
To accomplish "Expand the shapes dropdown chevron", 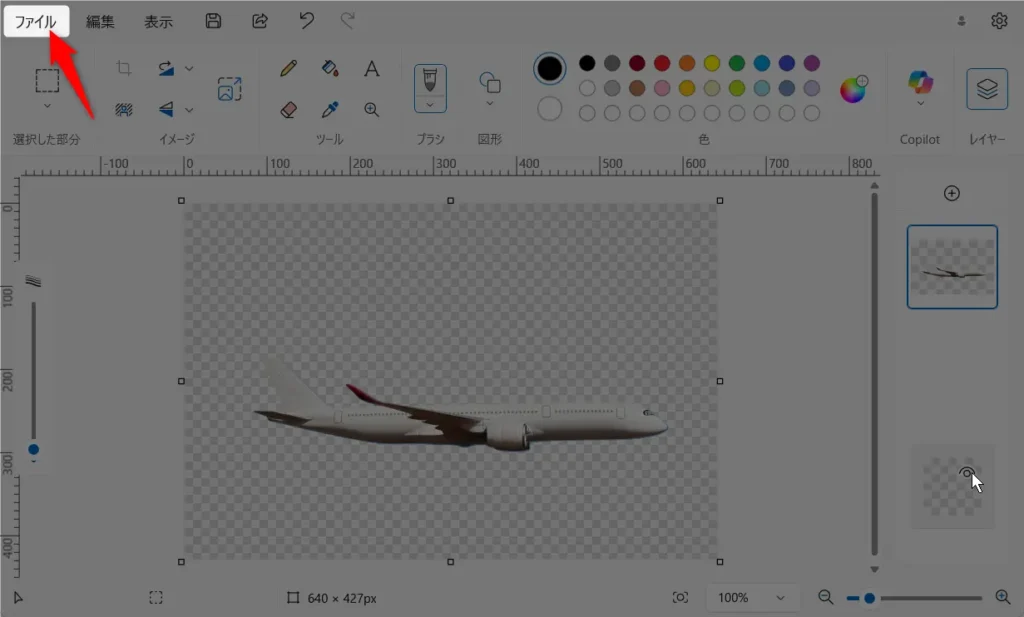I will 490,103.
